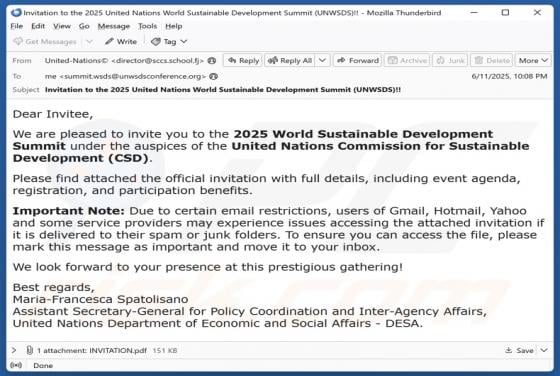Click the paperclip attachment icon
The height and width of the screenshot is (376, 560).
30,351
